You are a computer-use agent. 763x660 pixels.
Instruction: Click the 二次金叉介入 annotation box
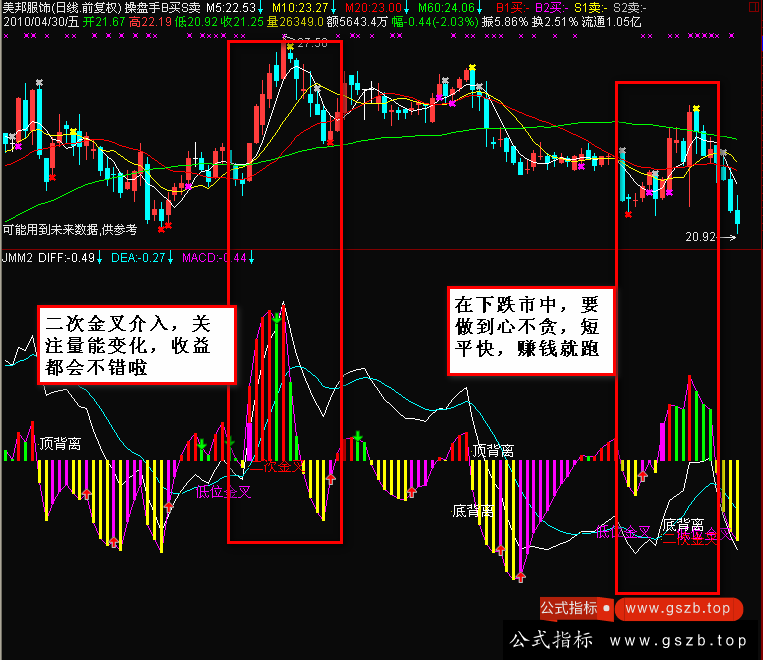[137, 342]
